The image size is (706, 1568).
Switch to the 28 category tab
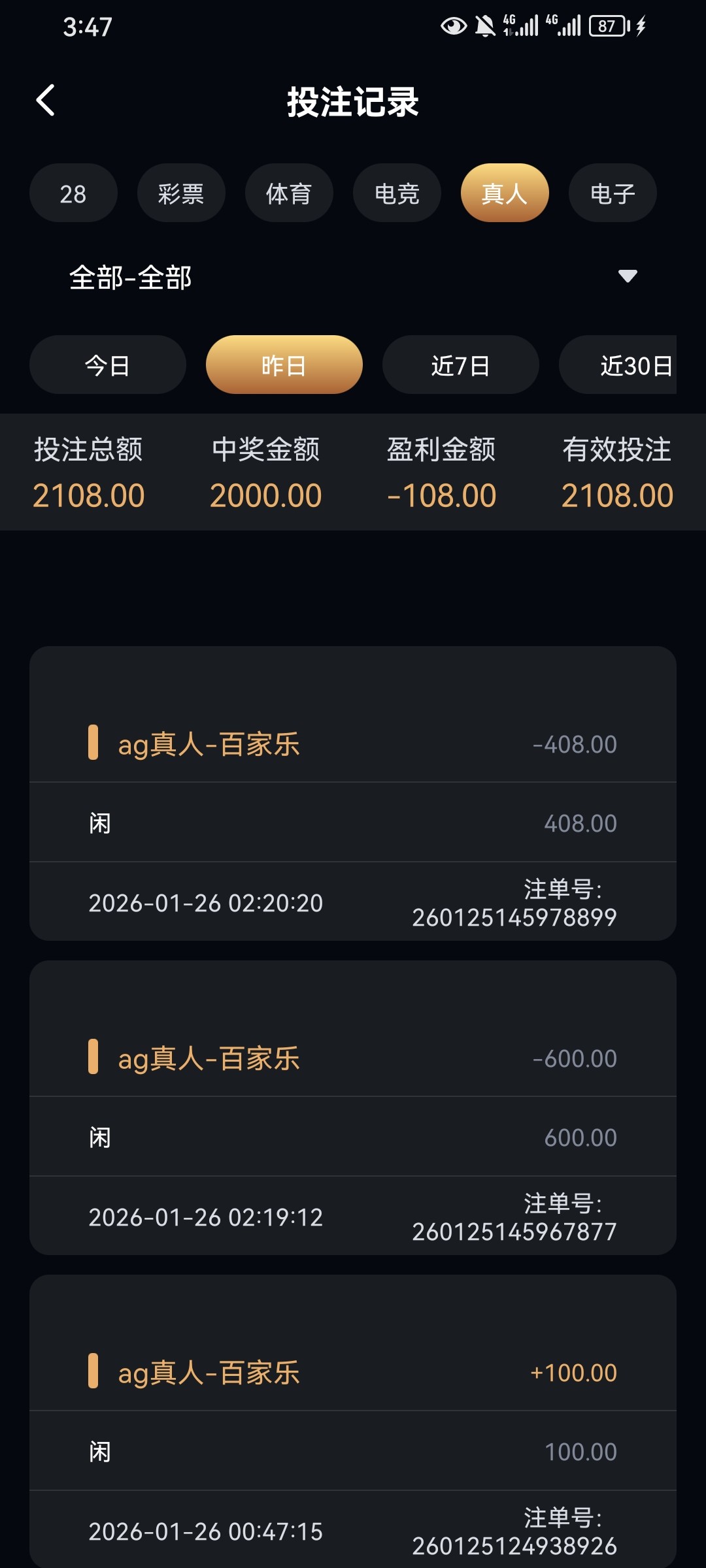73,193
